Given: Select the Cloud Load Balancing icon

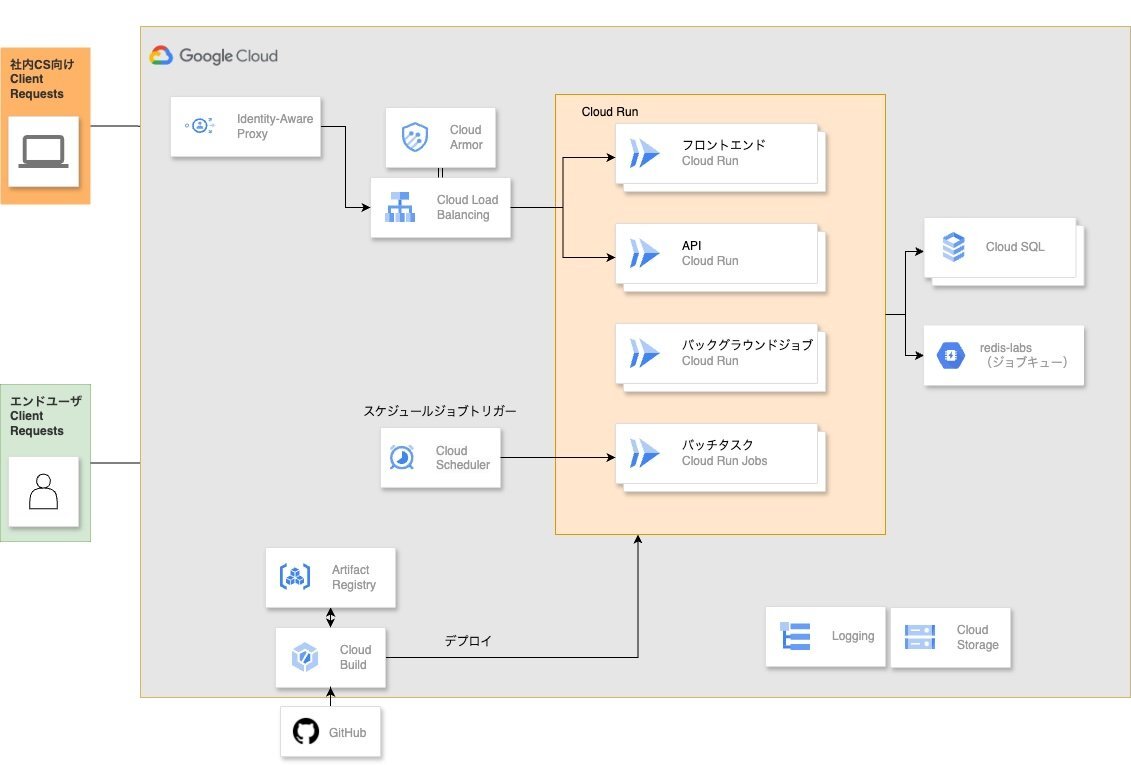Looking at the screenshot, I should coord(400,207).
